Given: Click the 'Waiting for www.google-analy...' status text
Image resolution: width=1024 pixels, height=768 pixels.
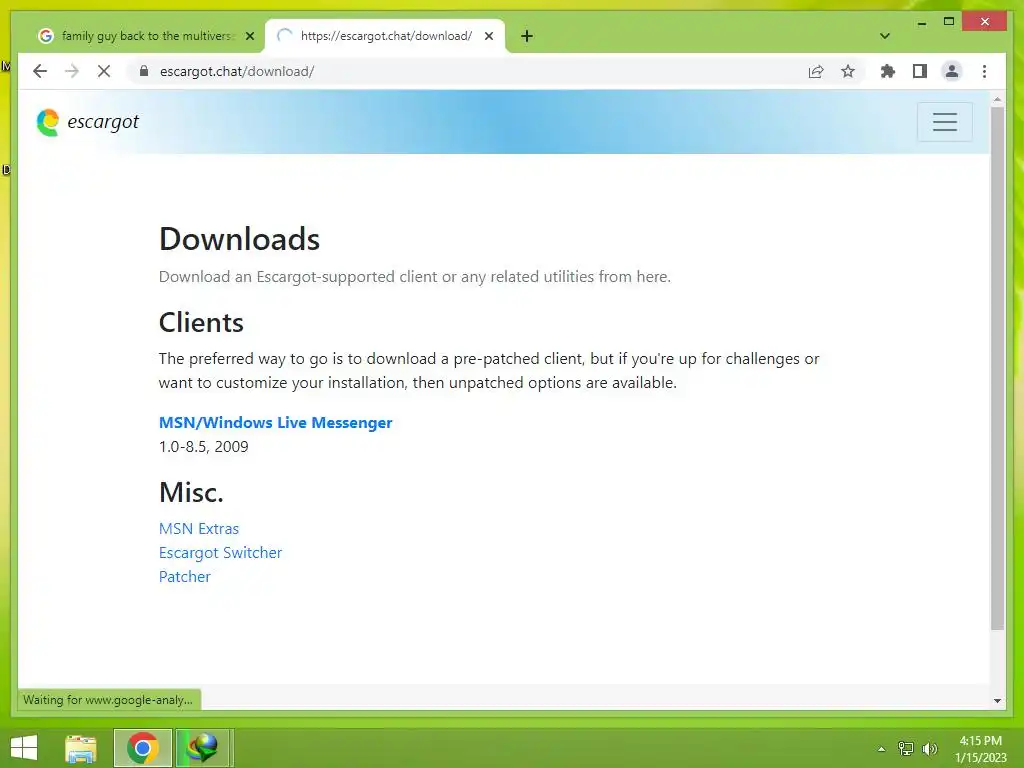Looking at the screenshot, I should click(108, 699).
